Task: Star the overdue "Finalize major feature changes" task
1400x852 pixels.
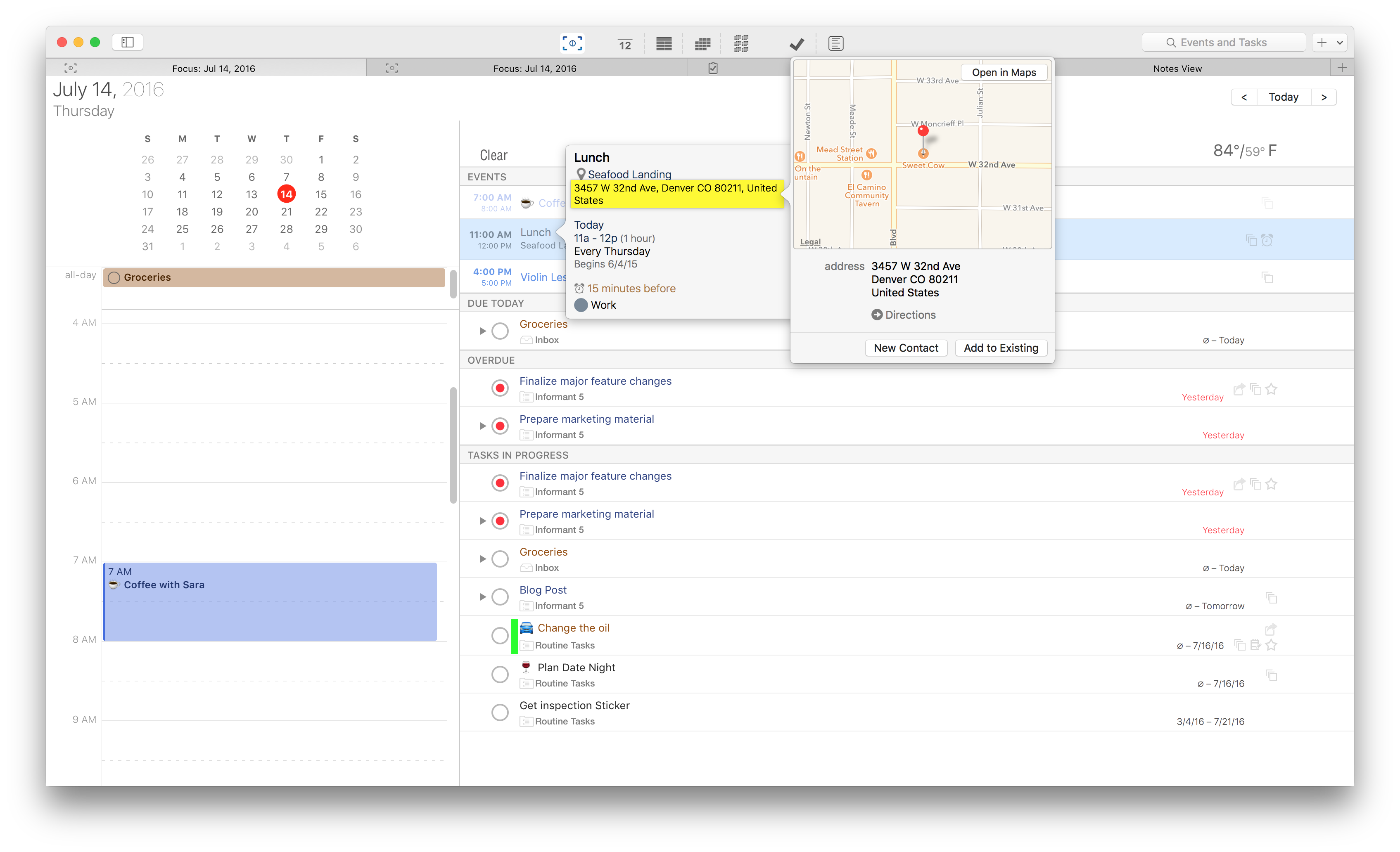Action: pos(1272,389)
